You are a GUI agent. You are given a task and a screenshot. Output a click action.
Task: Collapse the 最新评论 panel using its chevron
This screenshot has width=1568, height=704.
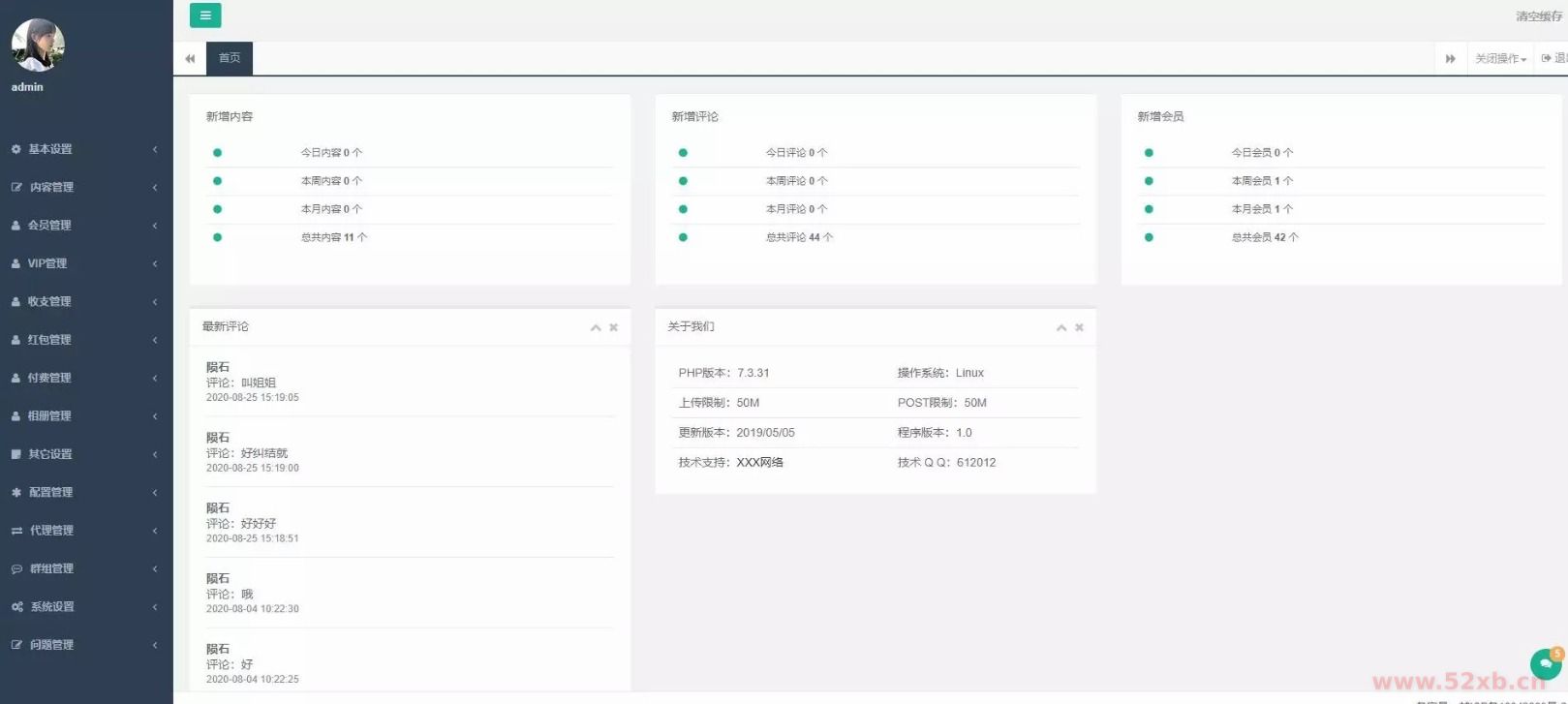pos(596,327)
